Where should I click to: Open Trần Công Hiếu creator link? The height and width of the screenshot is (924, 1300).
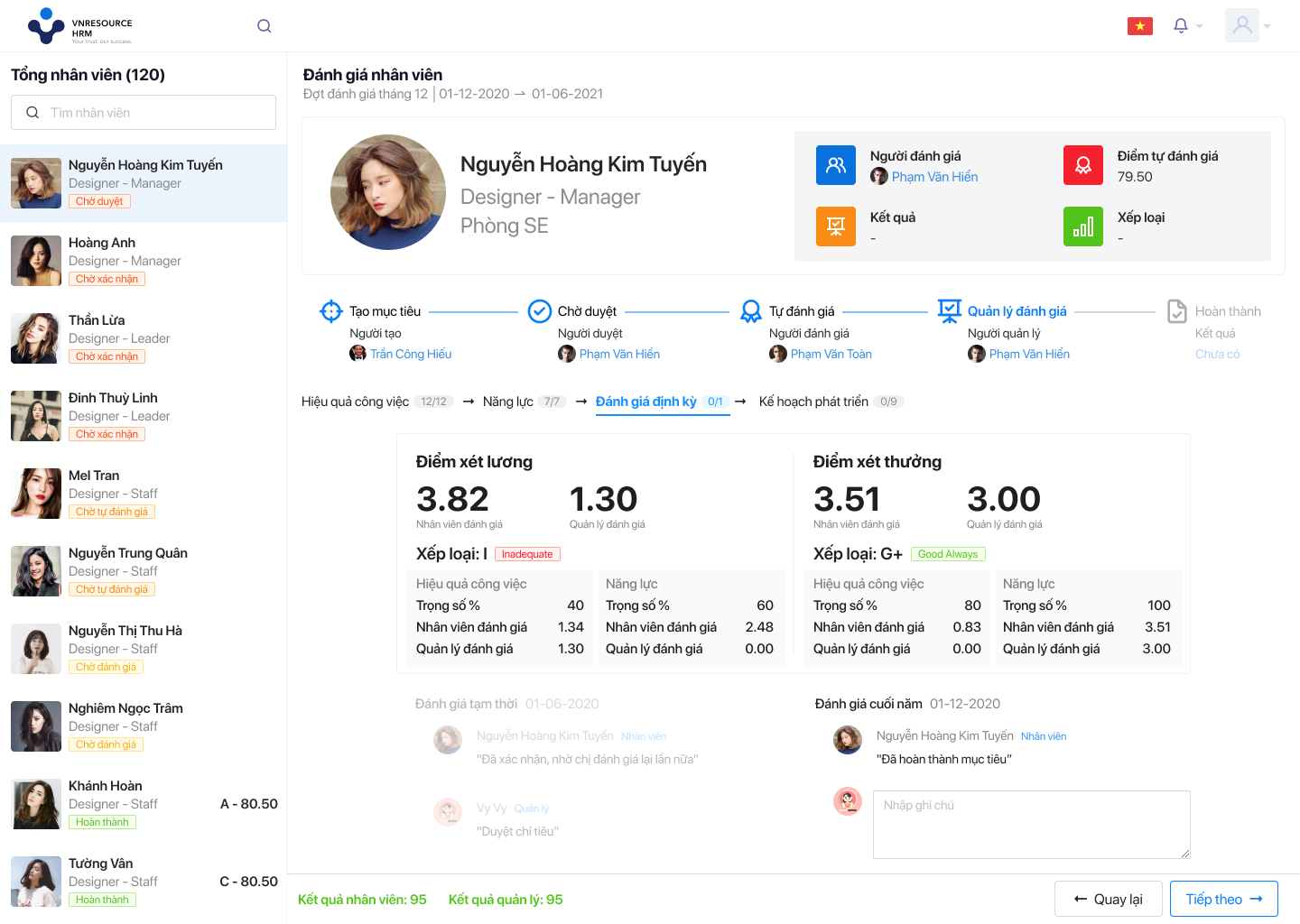(x=411, y=354)
